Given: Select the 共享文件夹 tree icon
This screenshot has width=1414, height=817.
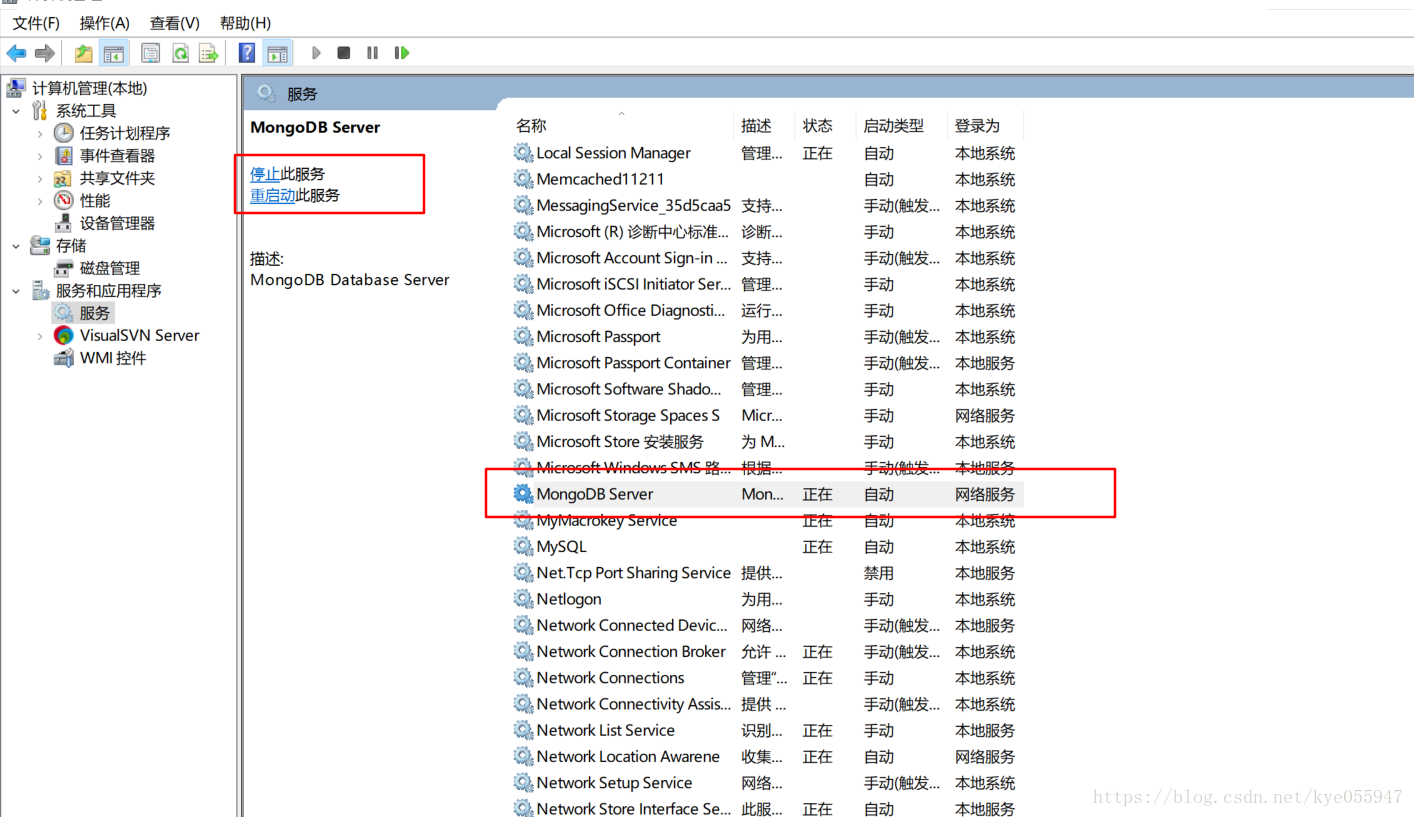Looking at the screenshot, I should point(64,178).
